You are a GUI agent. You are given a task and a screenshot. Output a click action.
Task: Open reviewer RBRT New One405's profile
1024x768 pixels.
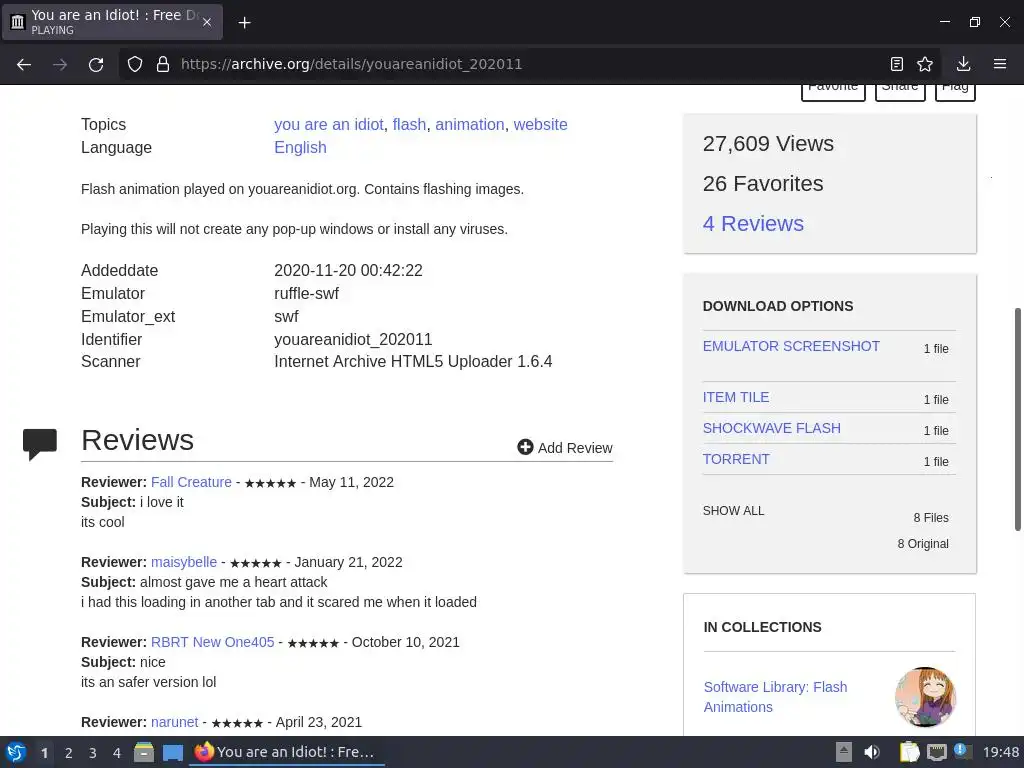click(x=212, y=642)
